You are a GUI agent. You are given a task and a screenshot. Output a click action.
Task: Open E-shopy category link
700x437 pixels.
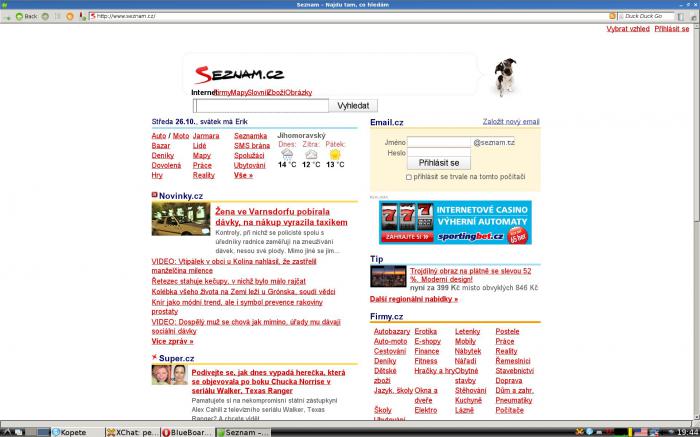pyautogui.click(x=427, y=341)
